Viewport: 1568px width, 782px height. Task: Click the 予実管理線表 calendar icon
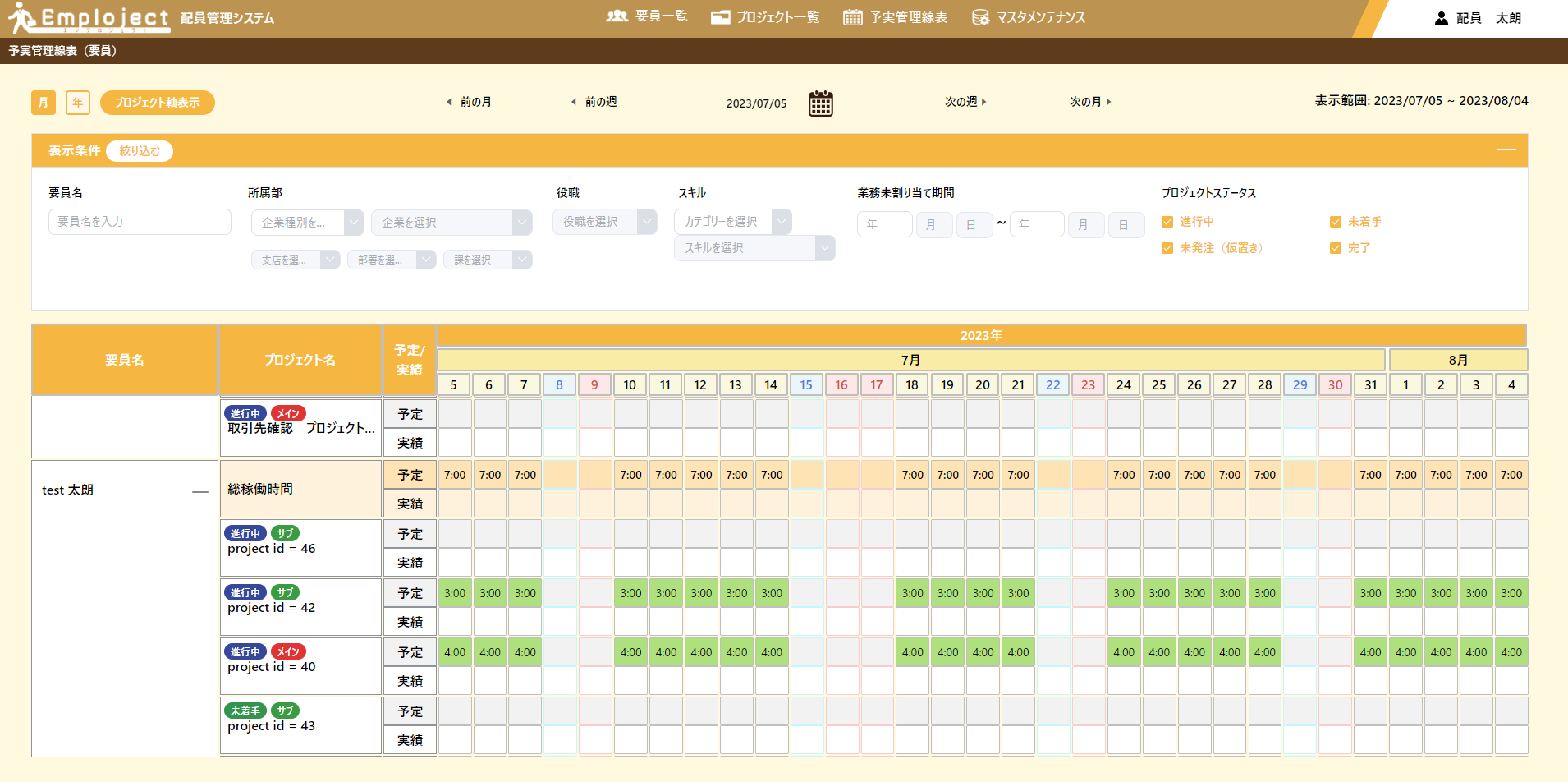tap(852, 17)
